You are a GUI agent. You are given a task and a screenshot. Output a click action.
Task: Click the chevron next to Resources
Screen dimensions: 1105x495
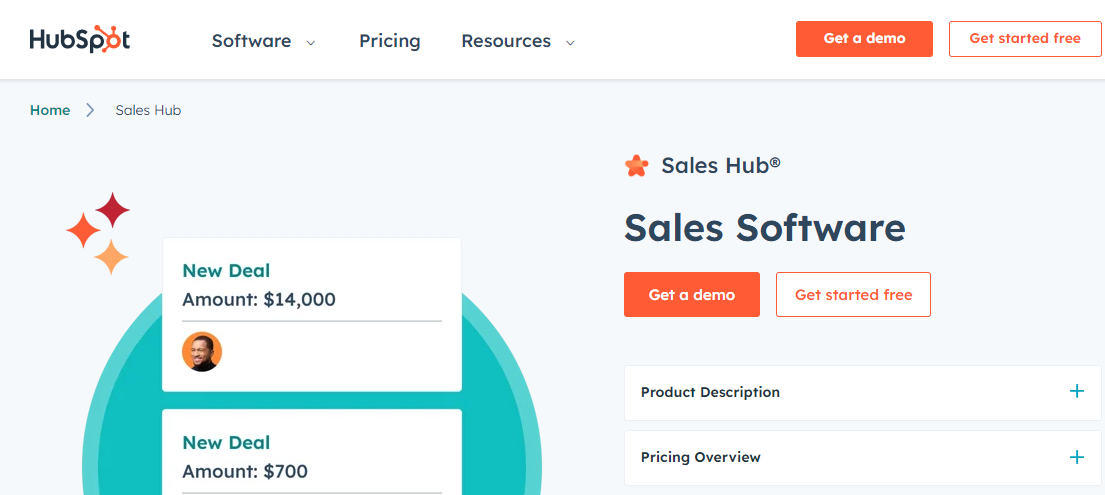(570, 42)
